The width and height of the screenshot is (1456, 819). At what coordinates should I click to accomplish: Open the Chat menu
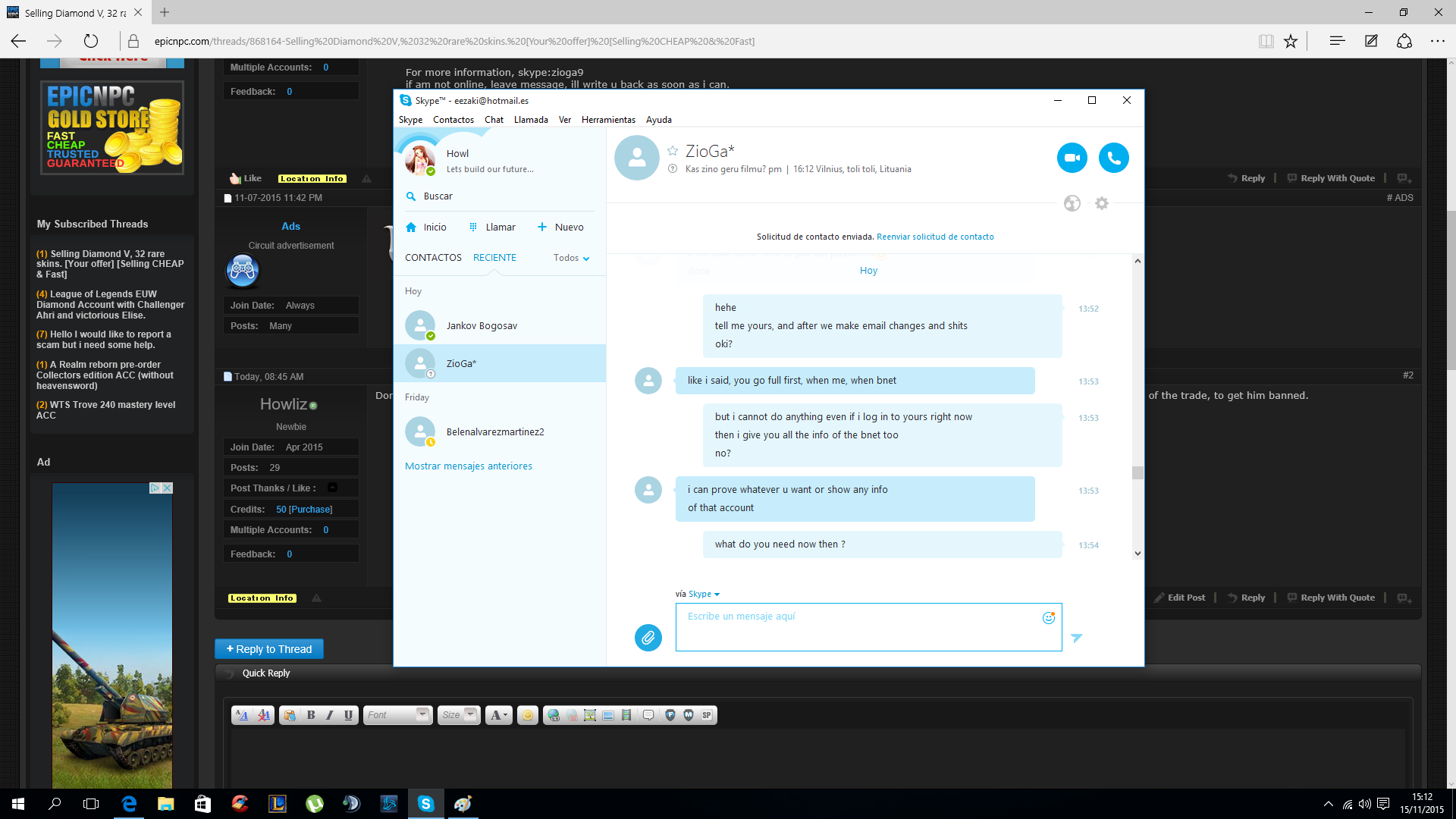[x=494, y=120]
